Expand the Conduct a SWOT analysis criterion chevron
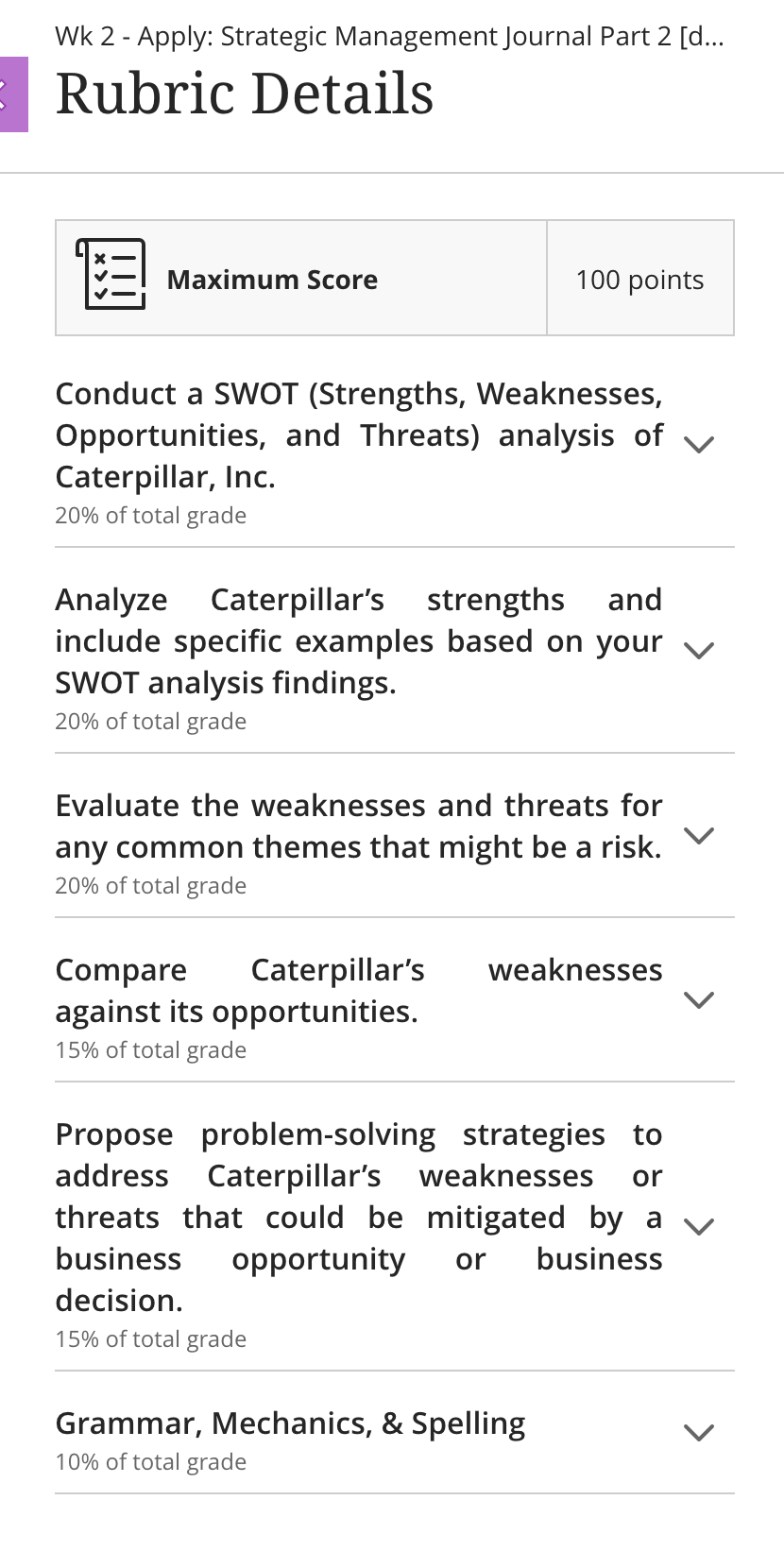Screen dimensions: 784x1551 [698, 444]
